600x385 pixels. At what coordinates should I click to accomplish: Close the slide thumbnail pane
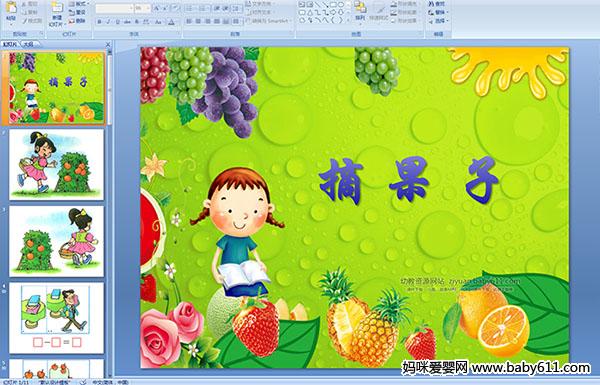tap(108, 44)
